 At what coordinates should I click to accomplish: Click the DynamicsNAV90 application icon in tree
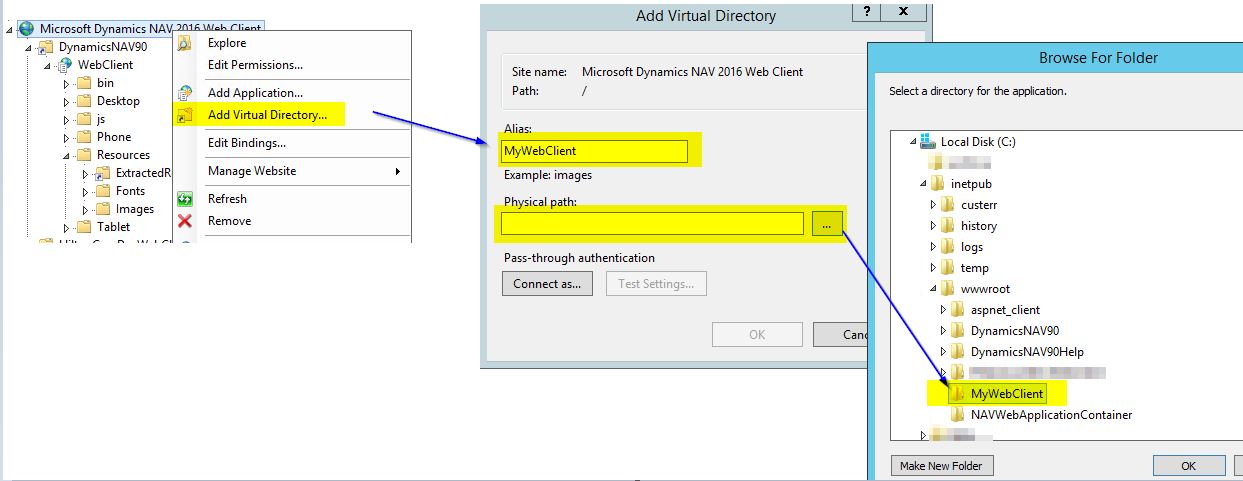(x=46, y=47)
